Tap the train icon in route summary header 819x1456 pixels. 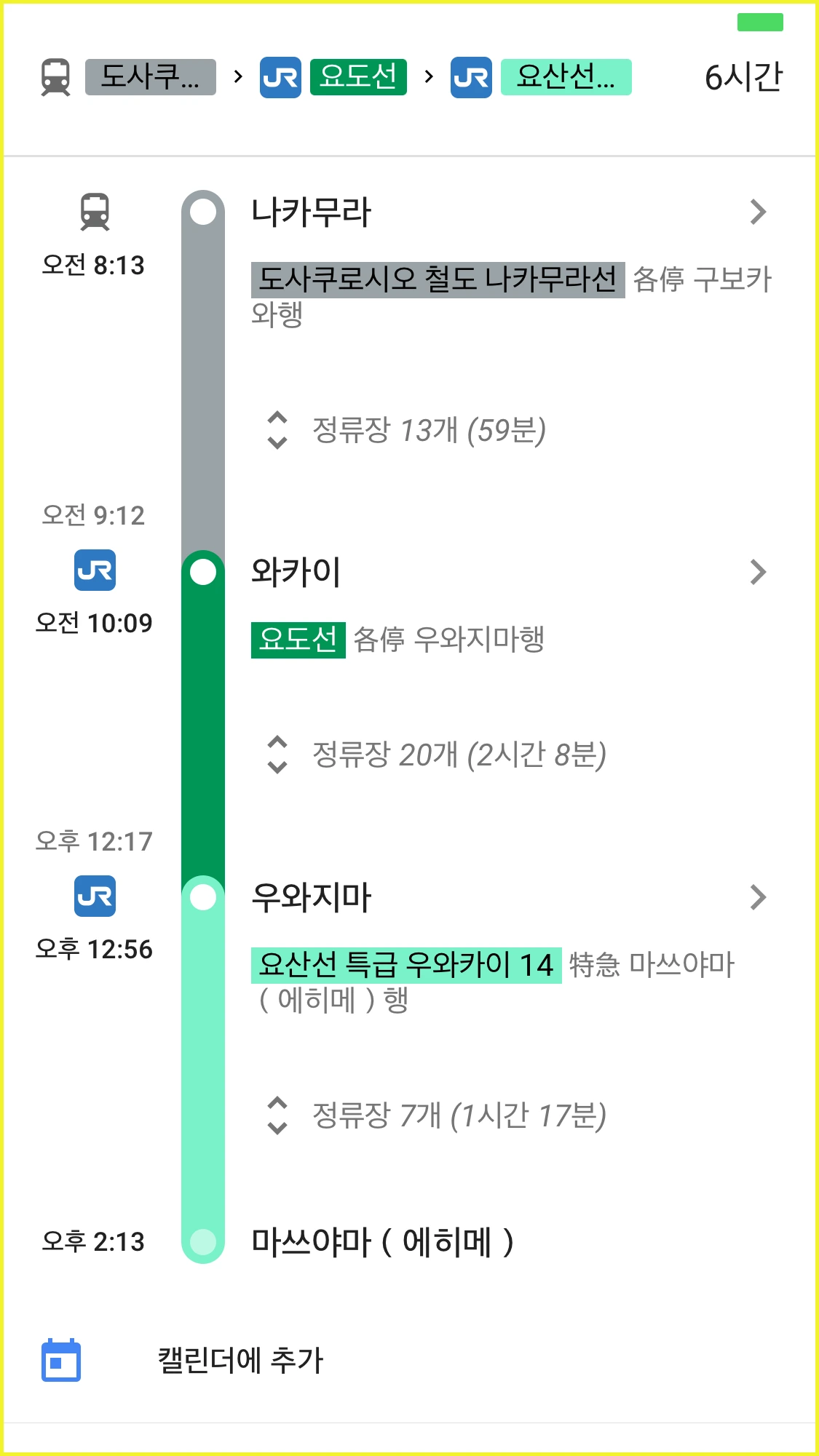pyautogui.click(x=55, y=77)
